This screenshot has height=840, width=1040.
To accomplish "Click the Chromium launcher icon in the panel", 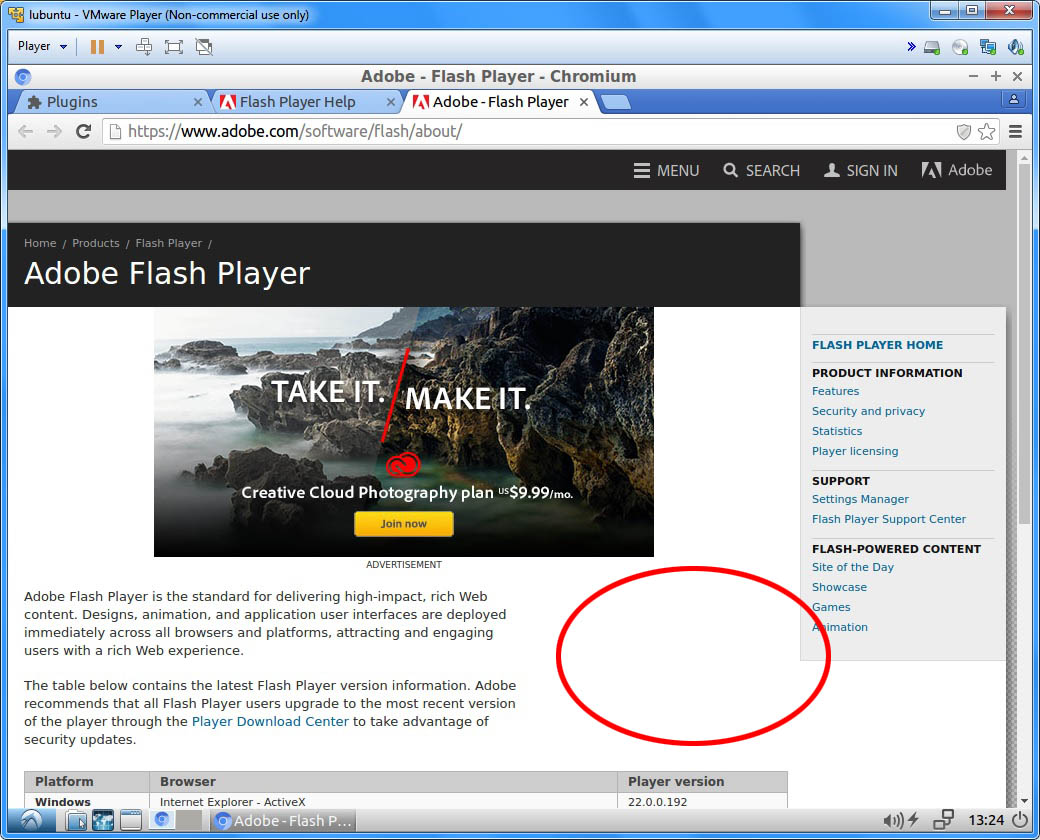I will pyautogui.click(x=161, y=820).
